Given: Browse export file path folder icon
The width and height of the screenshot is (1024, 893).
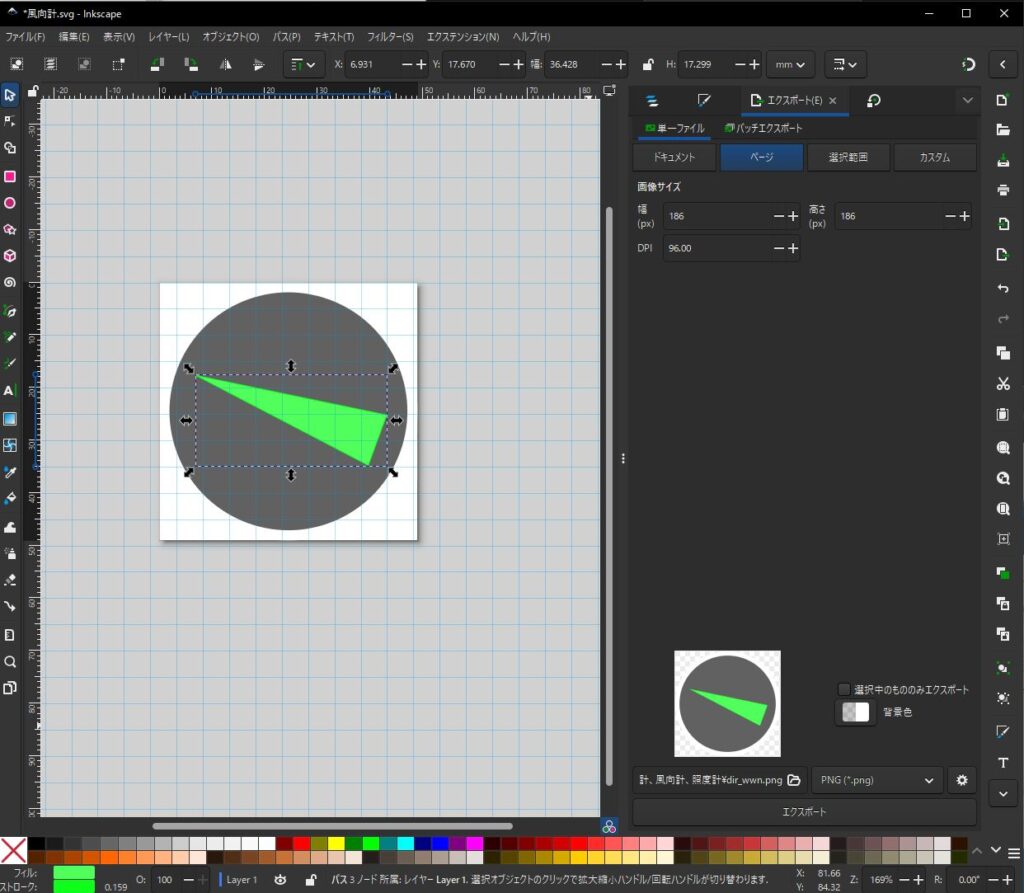Looking at the screenshot, I should coord(794,780).
